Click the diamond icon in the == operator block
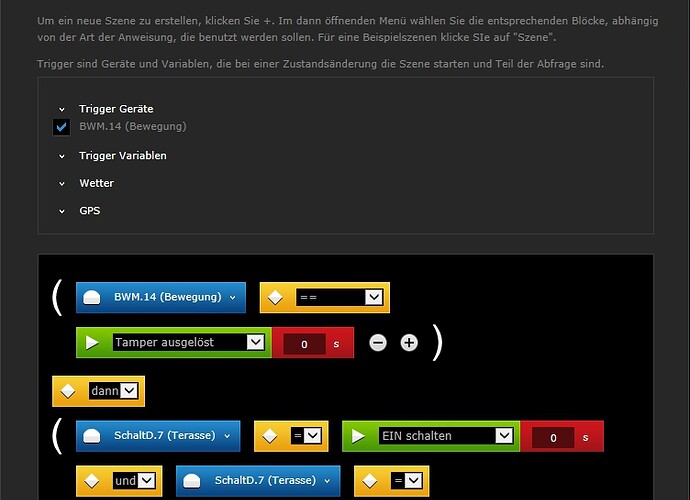 click(275, 298)
